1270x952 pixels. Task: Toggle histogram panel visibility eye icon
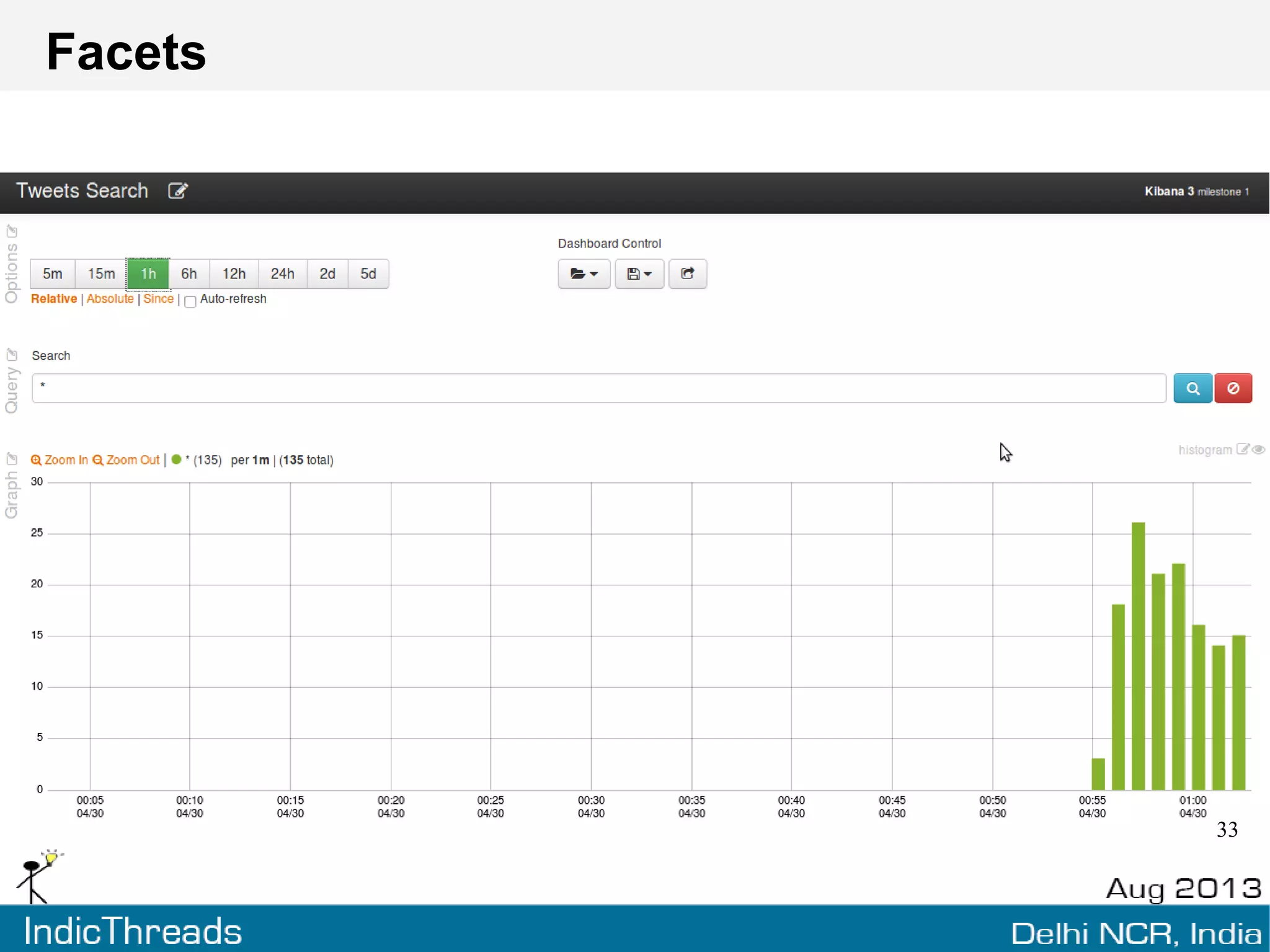click(1258, 449)
